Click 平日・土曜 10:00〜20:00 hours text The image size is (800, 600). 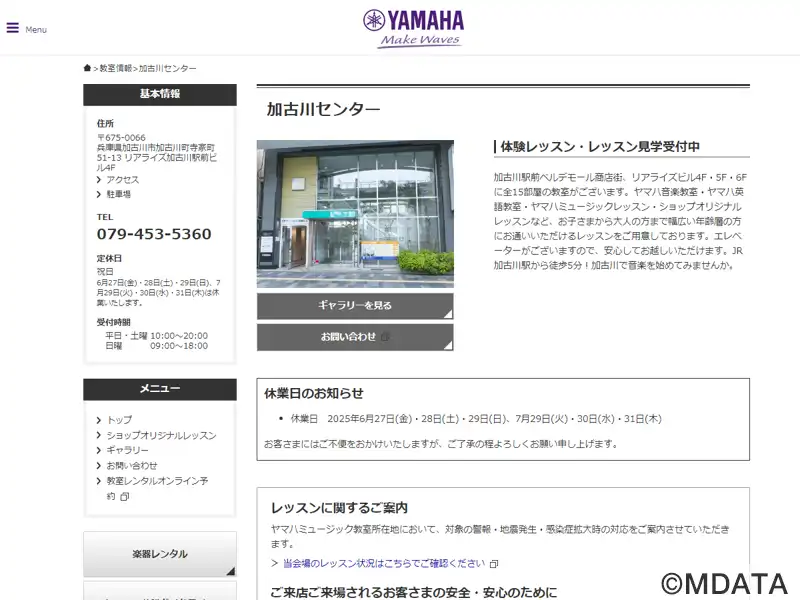click(x=157, y=336)
